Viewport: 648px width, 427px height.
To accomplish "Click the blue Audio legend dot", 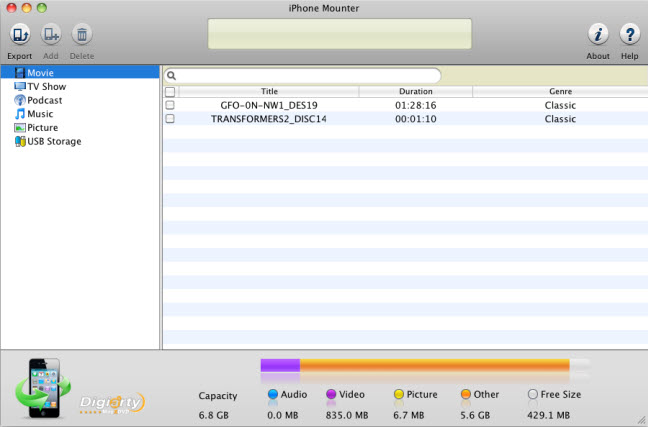I will 273,394.
